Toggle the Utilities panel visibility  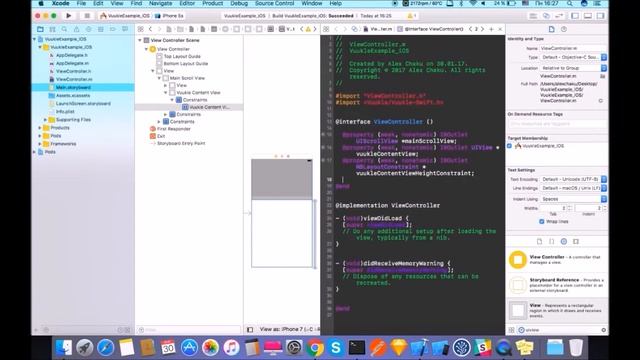pyautogui.click(x=600, y=16)
